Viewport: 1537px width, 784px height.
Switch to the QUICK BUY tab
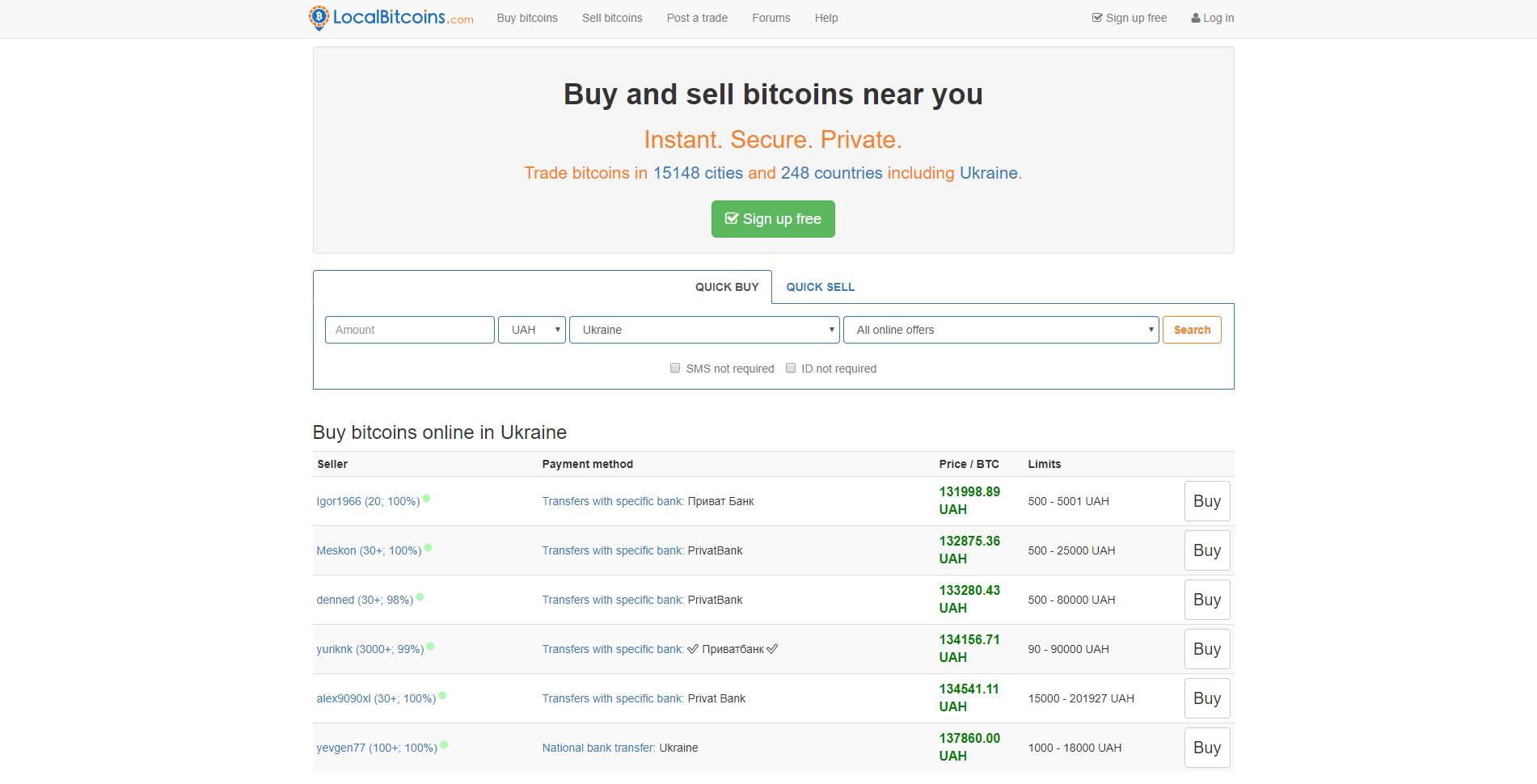[x=727, y=287]
